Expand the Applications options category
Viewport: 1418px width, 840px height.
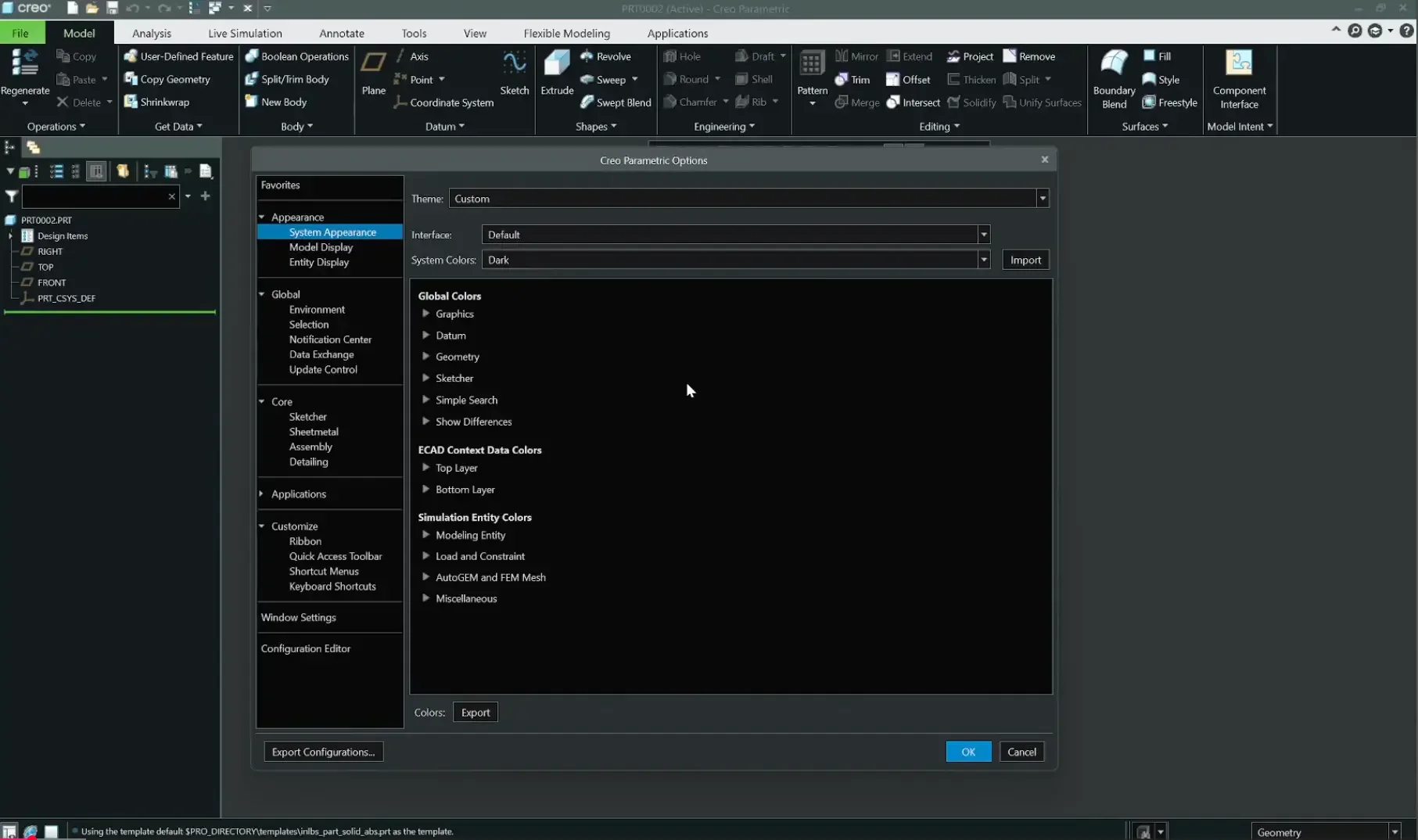point(262,494)
